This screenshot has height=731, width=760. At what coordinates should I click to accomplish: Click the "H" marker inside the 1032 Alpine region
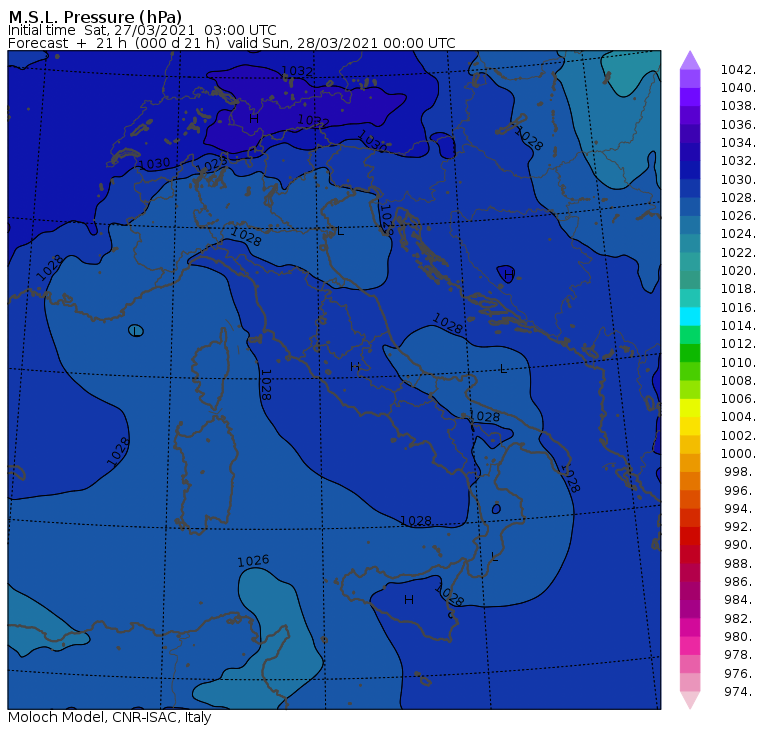tap(254, 119)
